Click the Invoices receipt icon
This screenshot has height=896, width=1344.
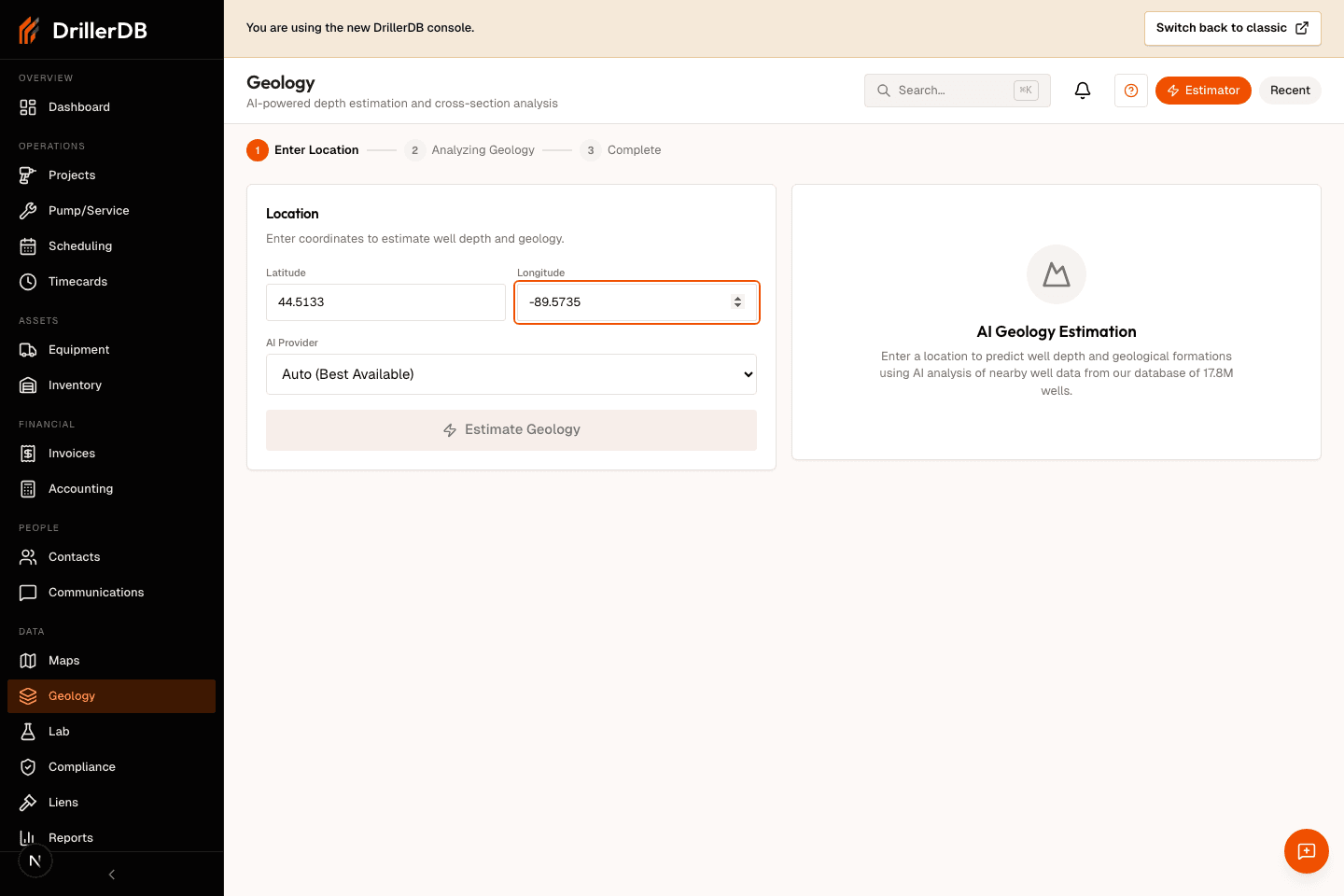point(28,454)
